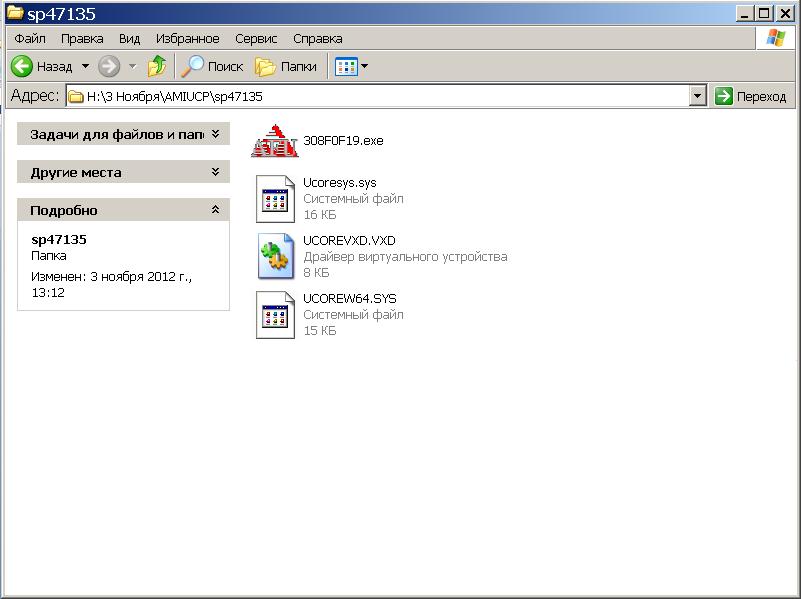
Task: Open the Search (Поиск) panel
Action: pyautogui.click(x=212, y=66)
